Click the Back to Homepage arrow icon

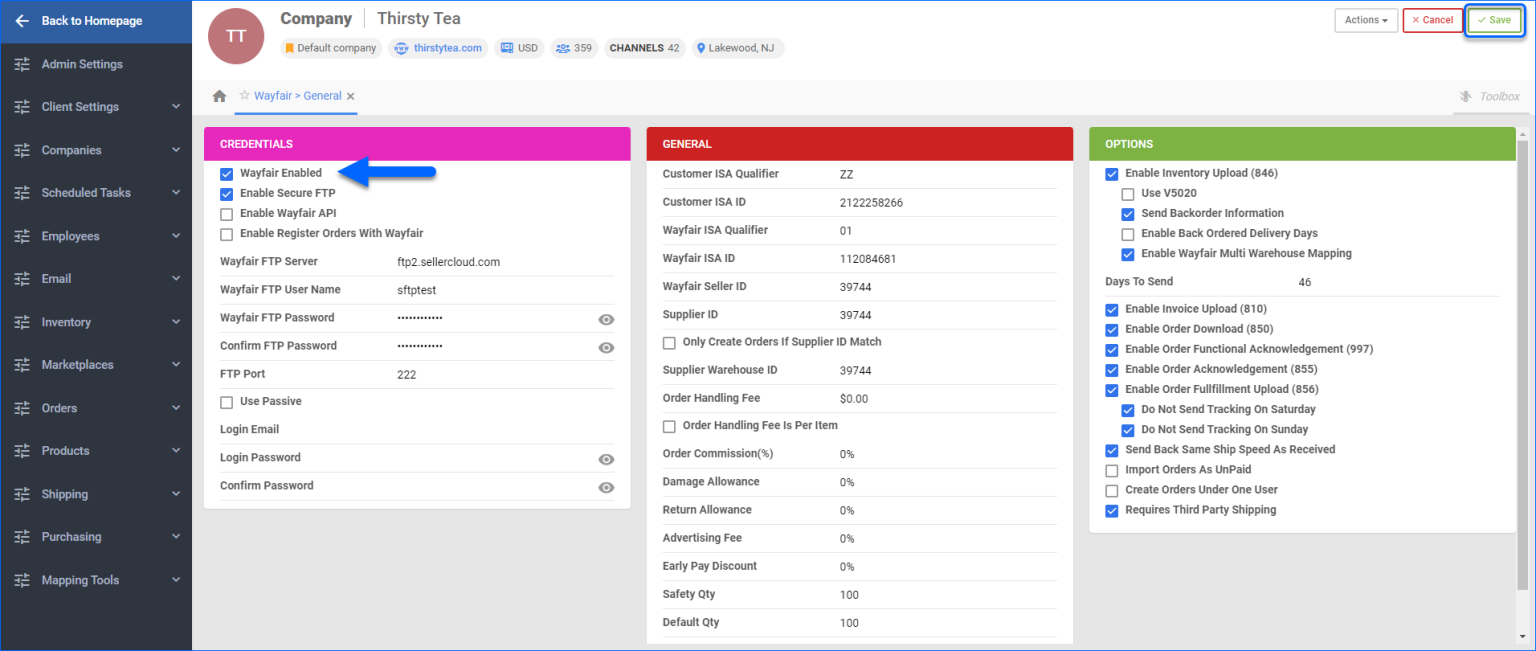[22, 21]
